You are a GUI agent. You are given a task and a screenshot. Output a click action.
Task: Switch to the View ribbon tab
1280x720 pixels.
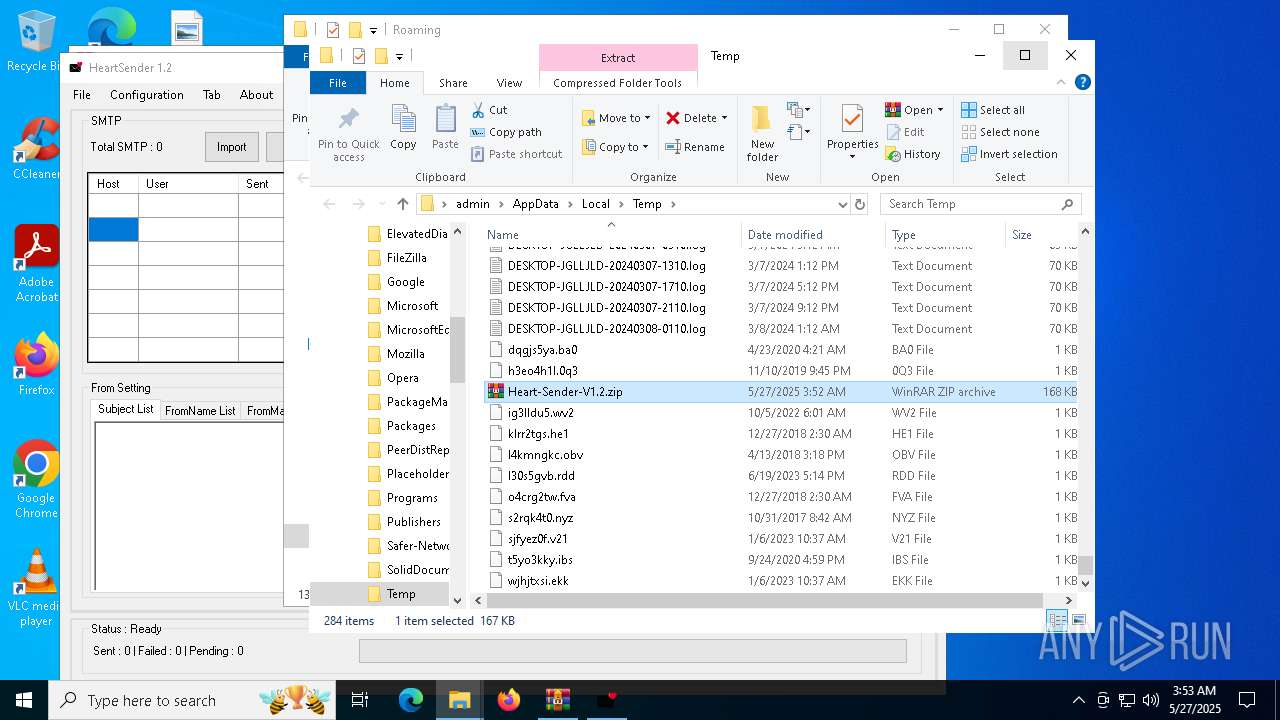(509, 83)
